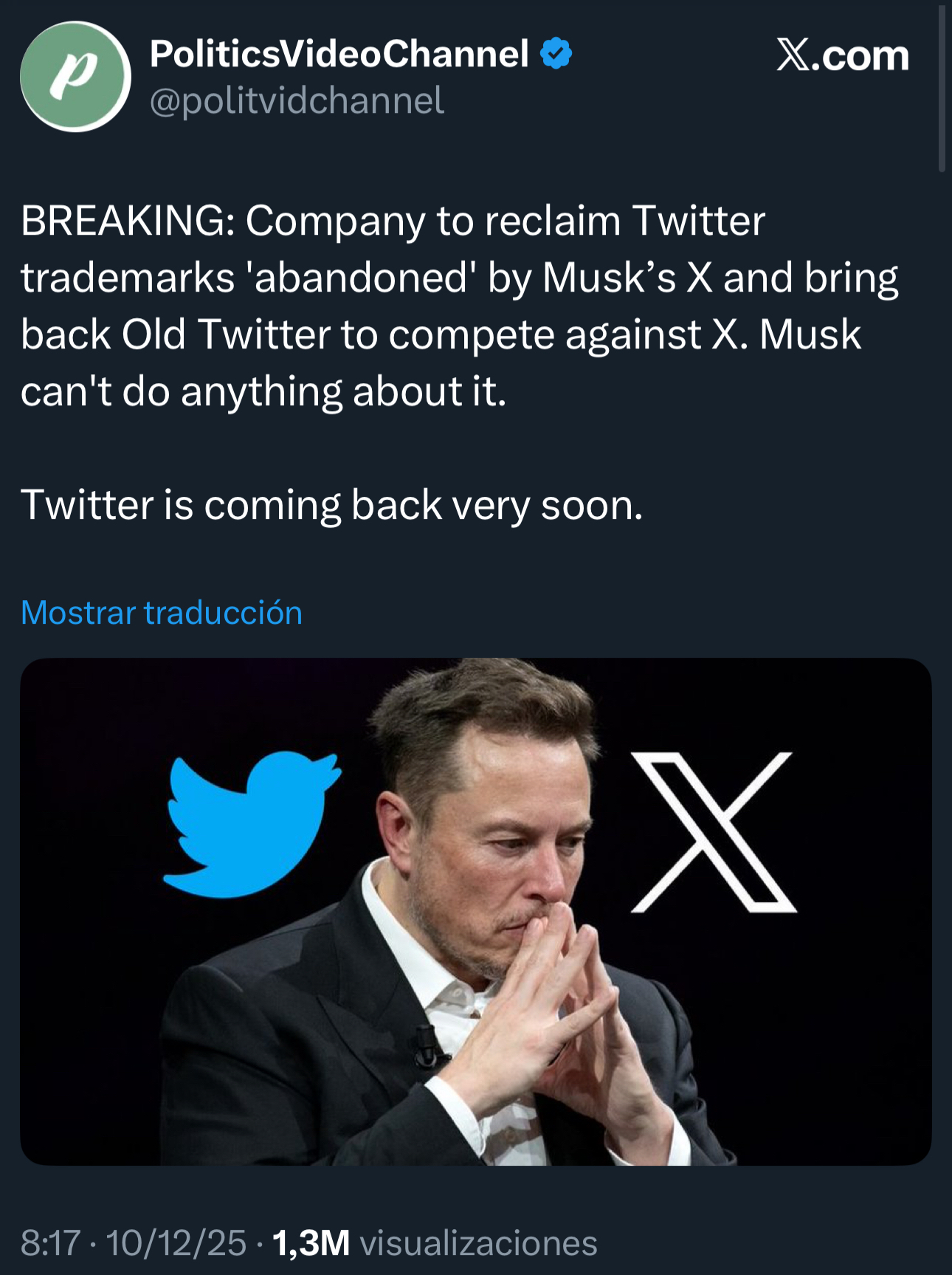Click the white X logo in the image
This screenshot has width=952, height=1275.
(x=714, y=832)
